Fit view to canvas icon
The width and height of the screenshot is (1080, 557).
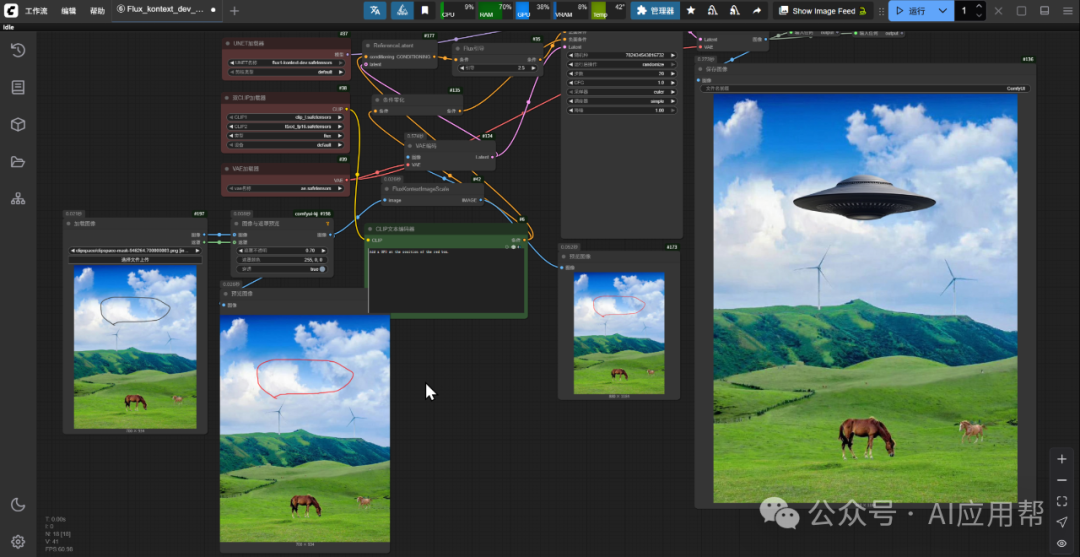(1061, 501)
